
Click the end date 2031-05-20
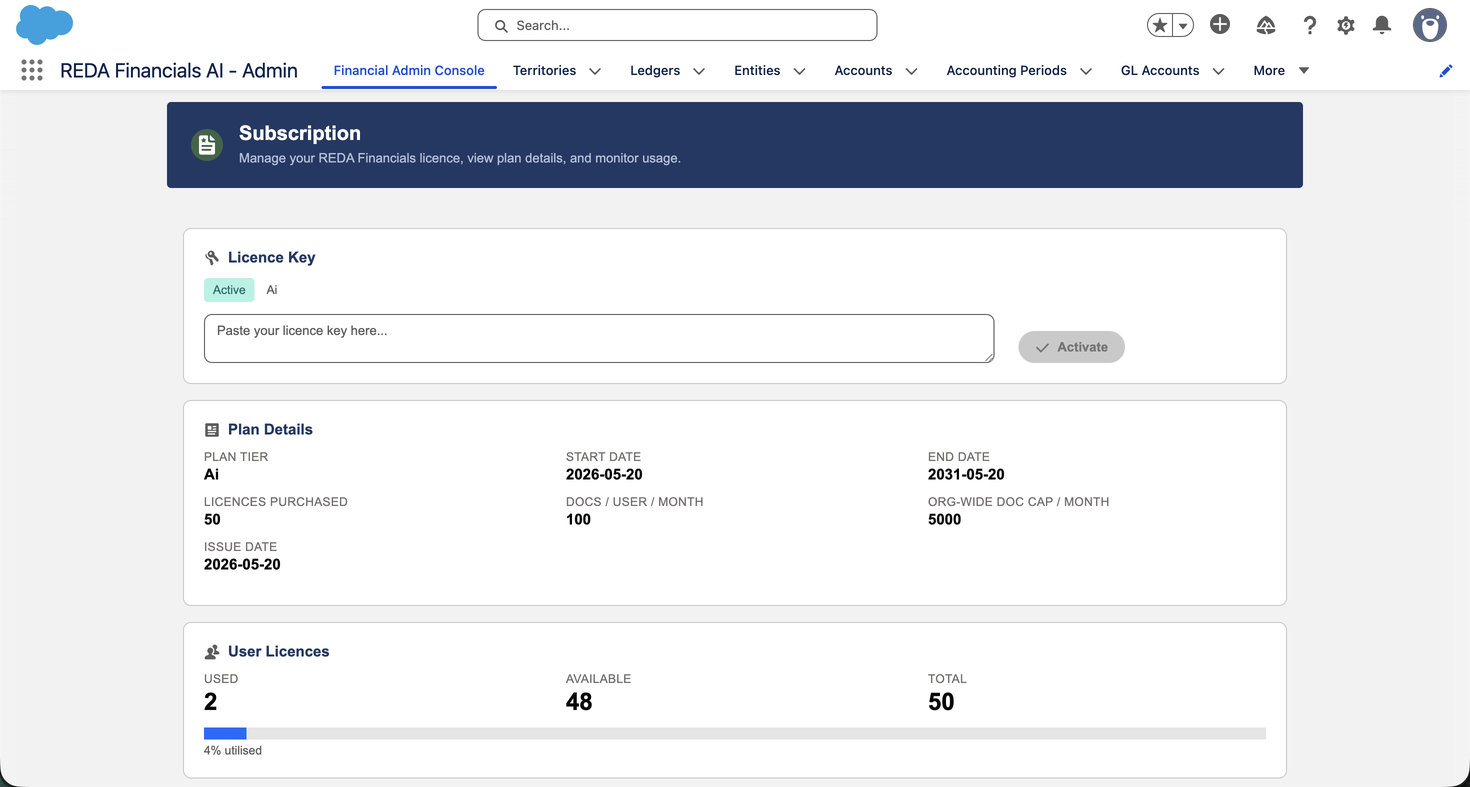(966, 474)
